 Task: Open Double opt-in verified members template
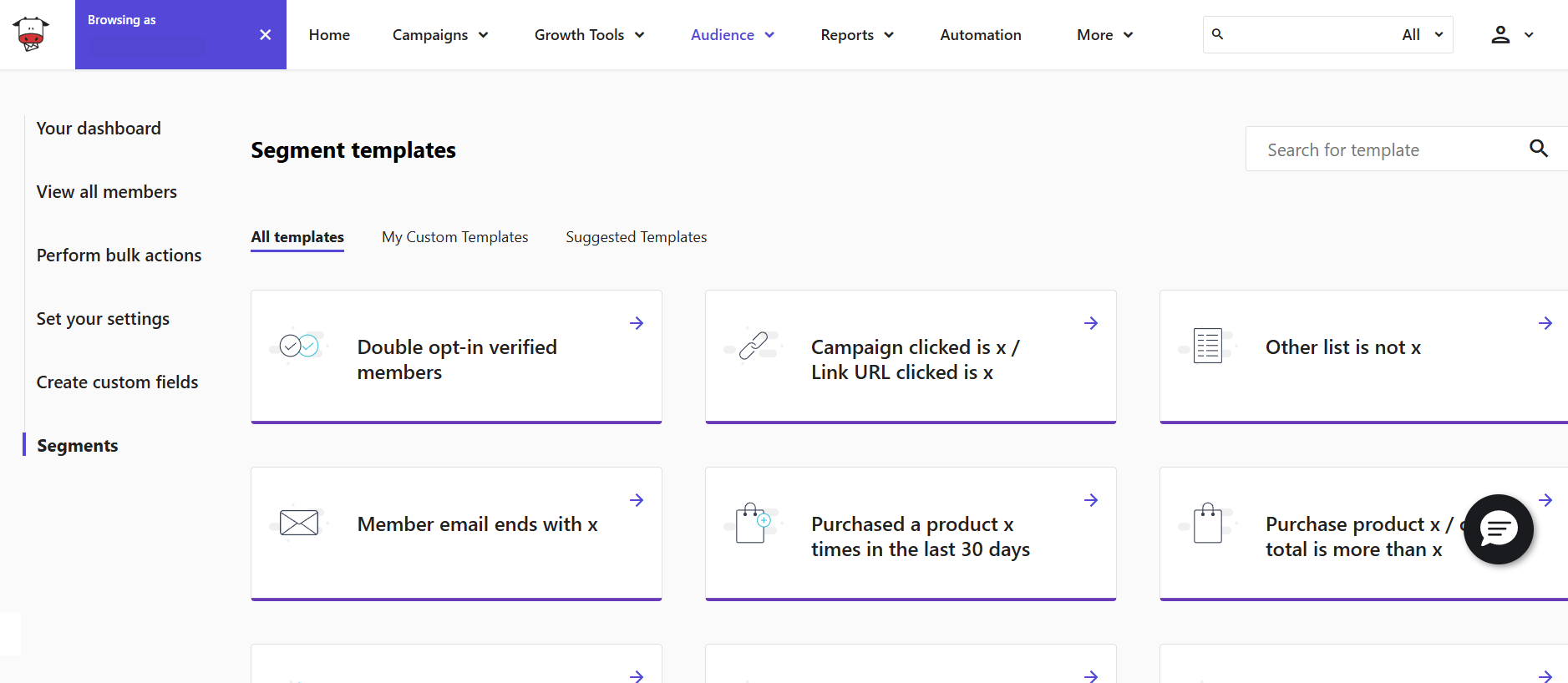[456, 357]
